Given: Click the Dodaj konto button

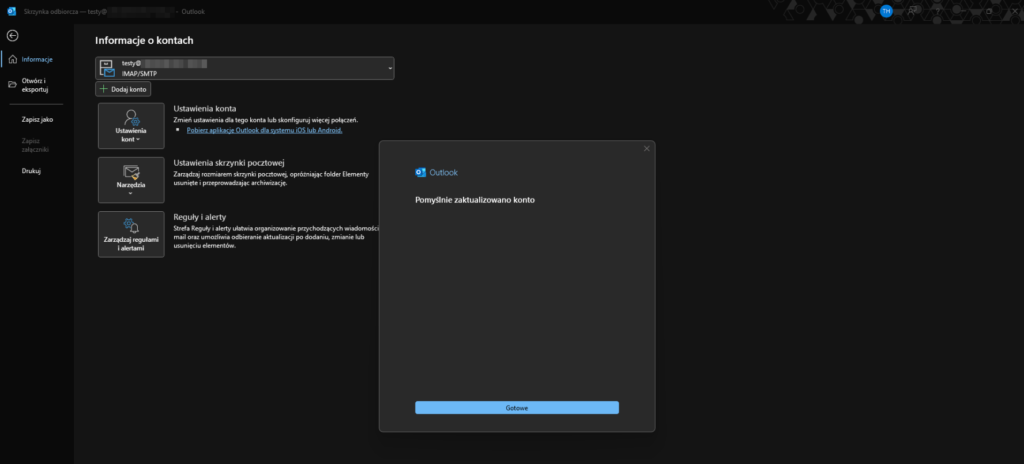Looking at the screenshot, I should click(x=123, y=89).
